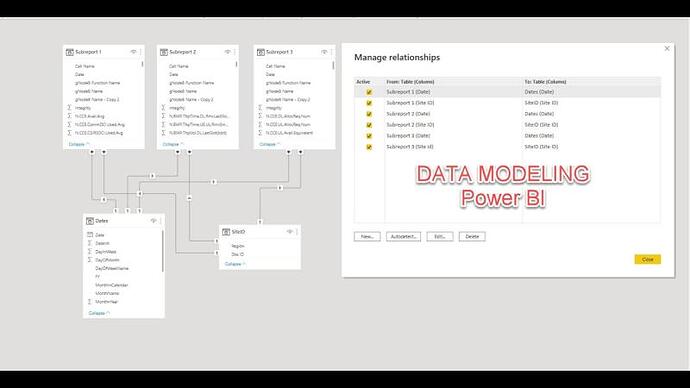
Task: Click the Subreport 1 table icon
Action: pos(70,52)
